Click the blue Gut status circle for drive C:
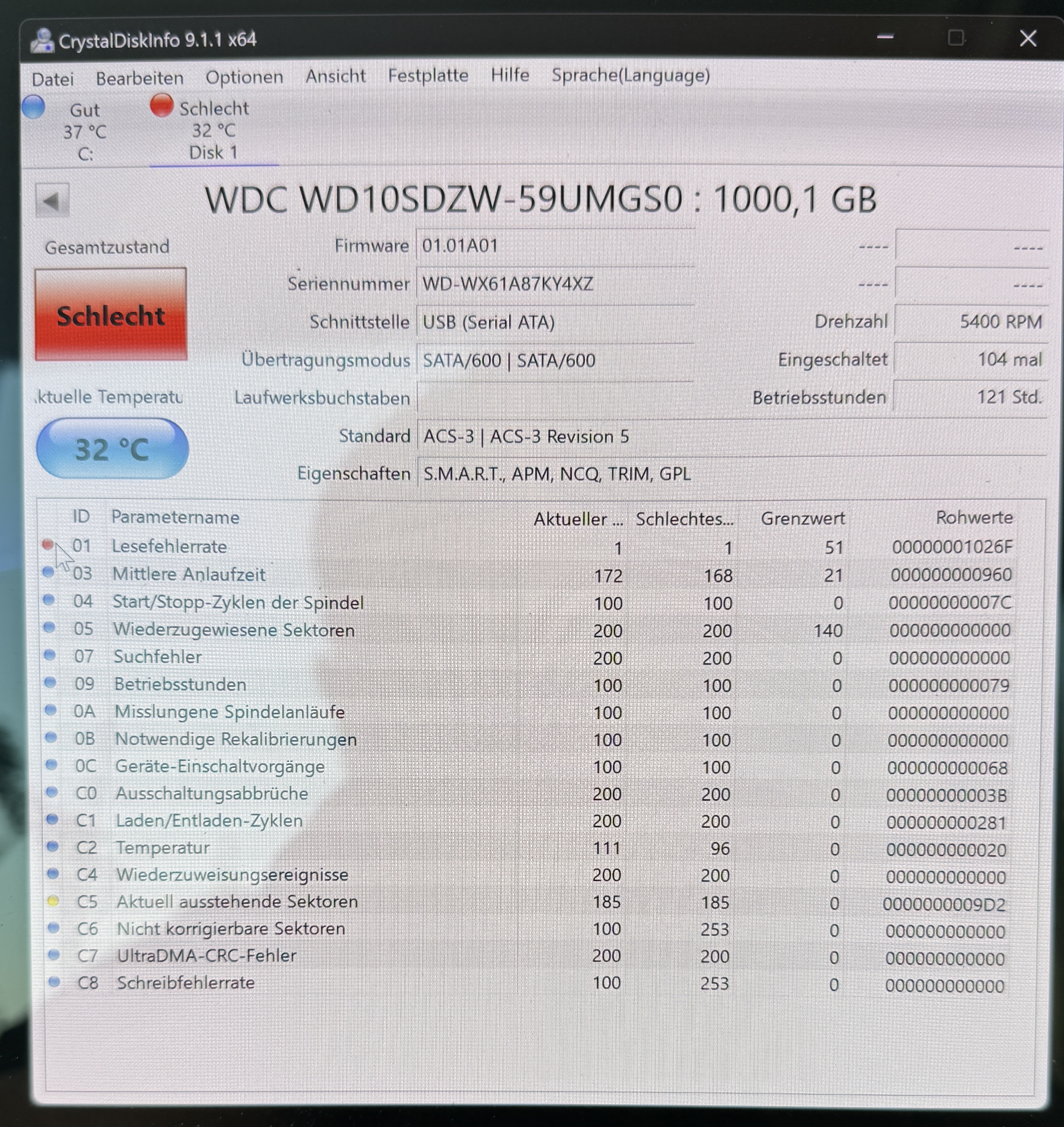Viewport: 1064px width, 1127px height. tap(34, 107)
